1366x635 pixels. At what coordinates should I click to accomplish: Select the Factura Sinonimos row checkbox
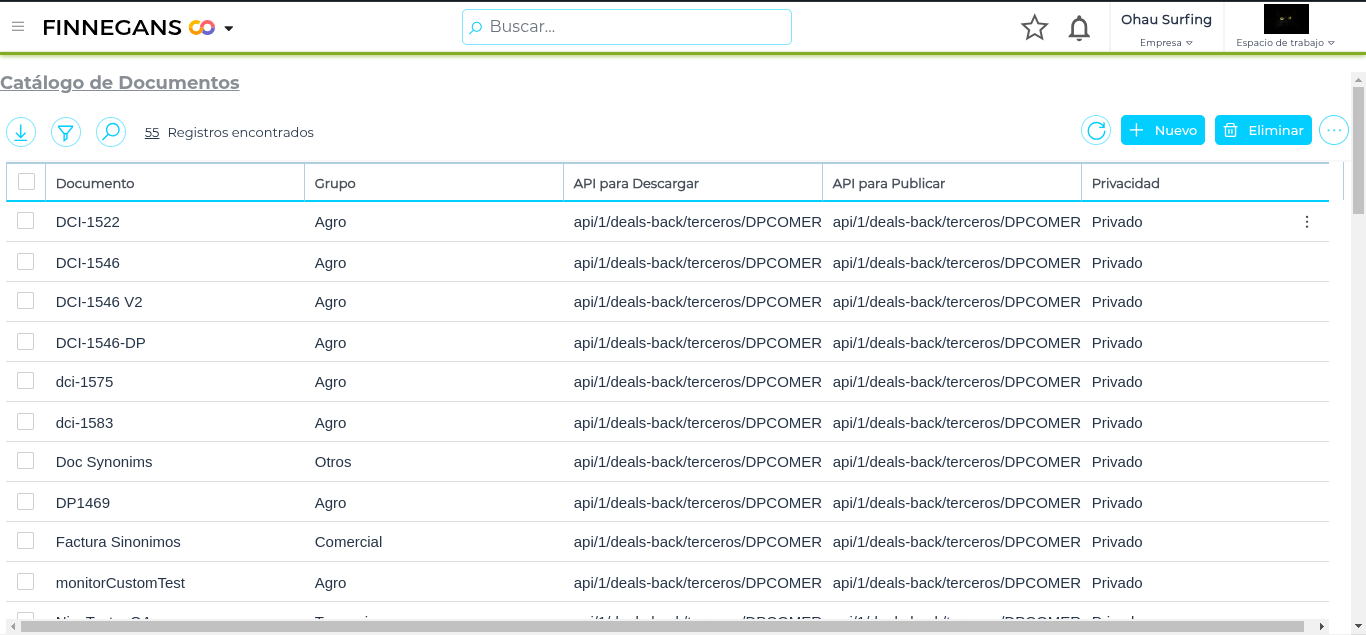[x=26, y=541]
